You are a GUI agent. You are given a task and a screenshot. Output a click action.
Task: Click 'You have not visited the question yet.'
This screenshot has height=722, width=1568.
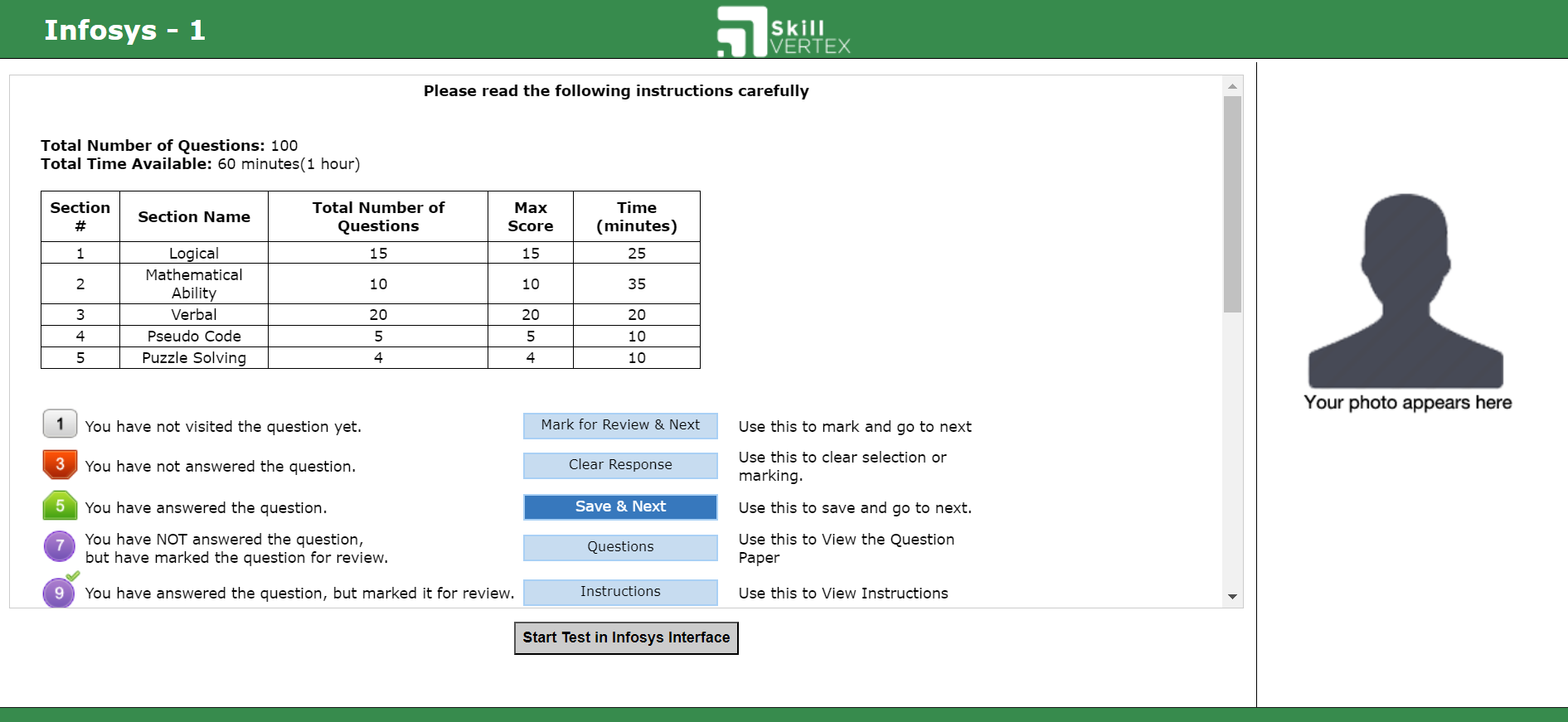(x=223, y=427)
